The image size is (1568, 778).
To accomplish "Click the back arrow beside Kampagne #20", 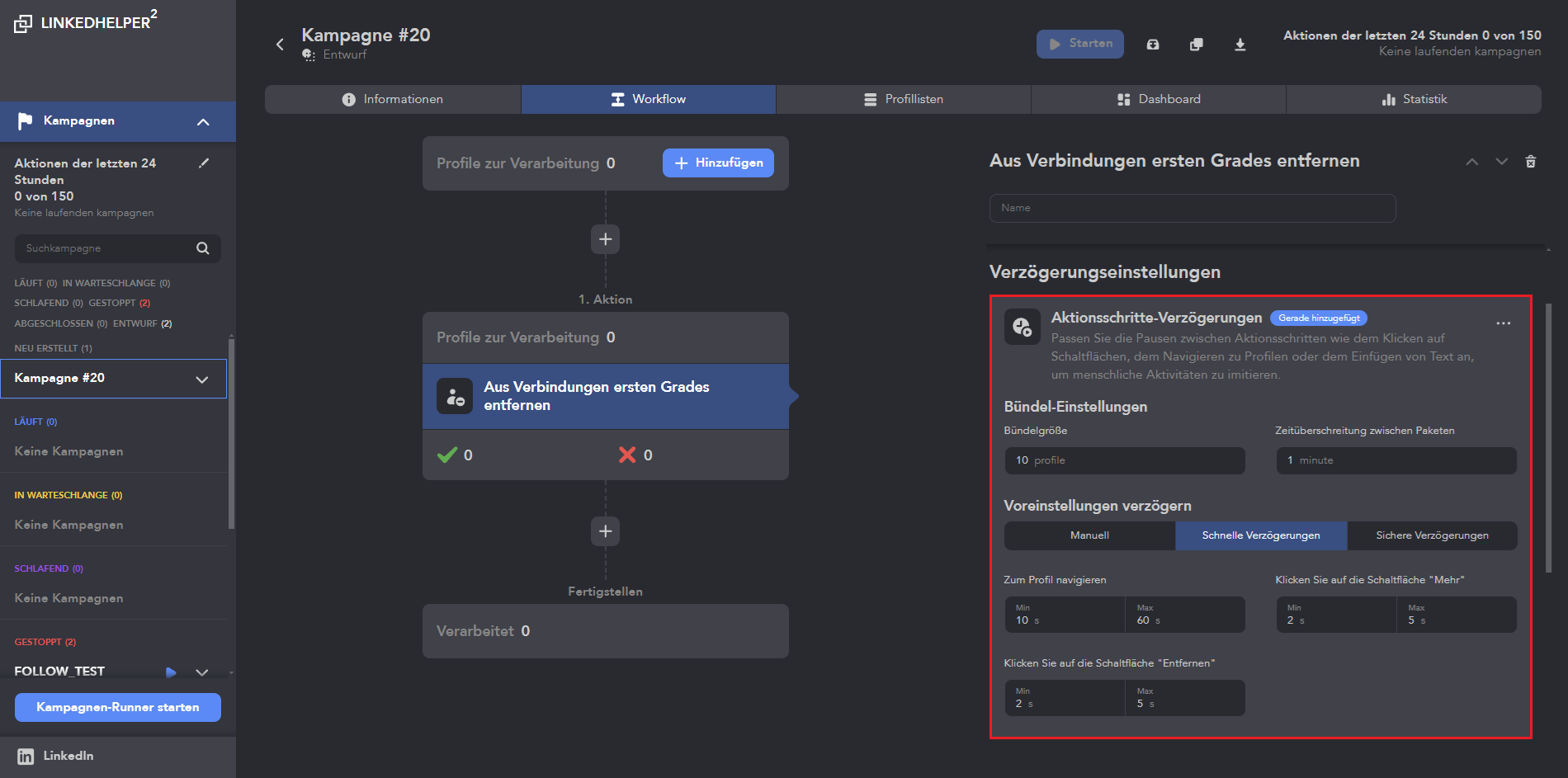I will tap(280, 45).
